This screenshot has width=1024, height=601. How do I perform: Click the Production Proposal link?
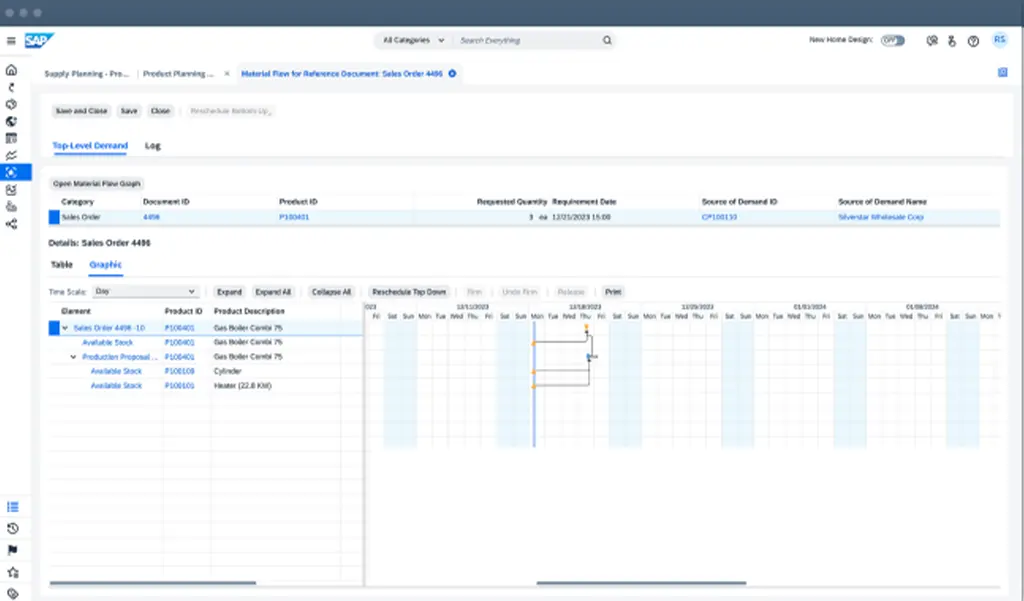click(x=120, y=357)
